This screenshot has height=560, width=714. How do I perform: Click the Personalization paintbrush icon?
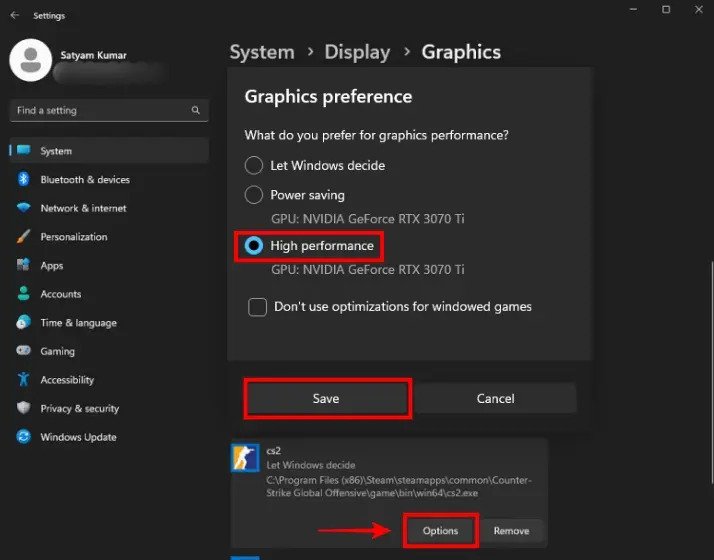(23, 237)
